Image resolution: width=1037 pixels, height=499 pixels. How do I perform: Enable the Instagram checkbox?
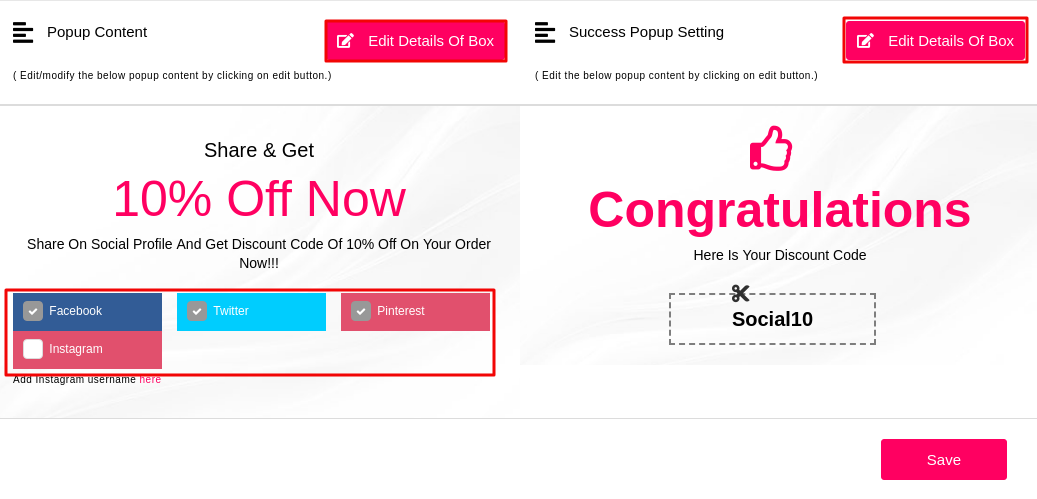coord(33,349)
